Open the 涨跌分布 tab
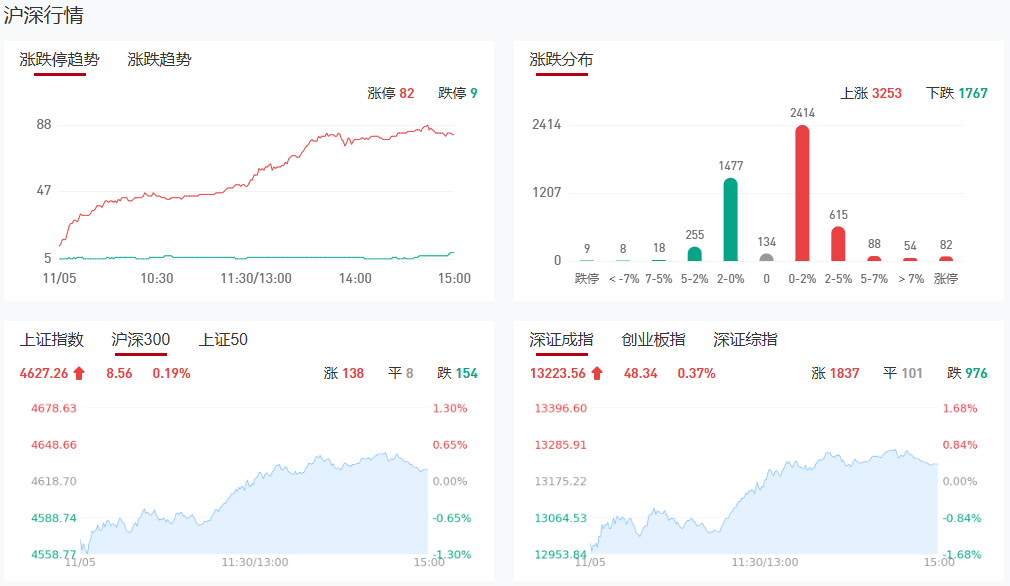1010x586 pixels. [x=561, y=59]
